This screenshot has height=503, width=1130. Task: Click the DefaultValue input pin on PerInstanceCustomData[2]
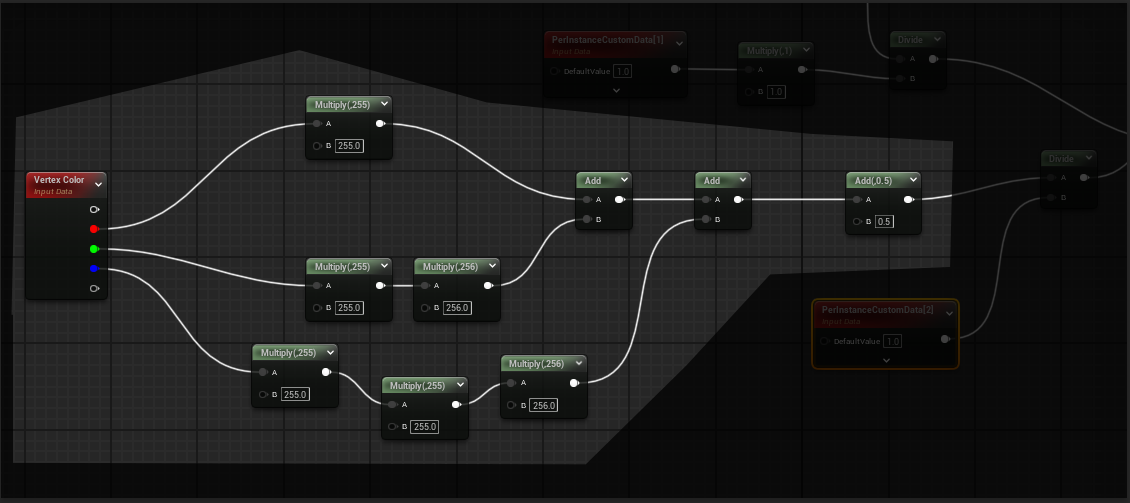point(825,341)
